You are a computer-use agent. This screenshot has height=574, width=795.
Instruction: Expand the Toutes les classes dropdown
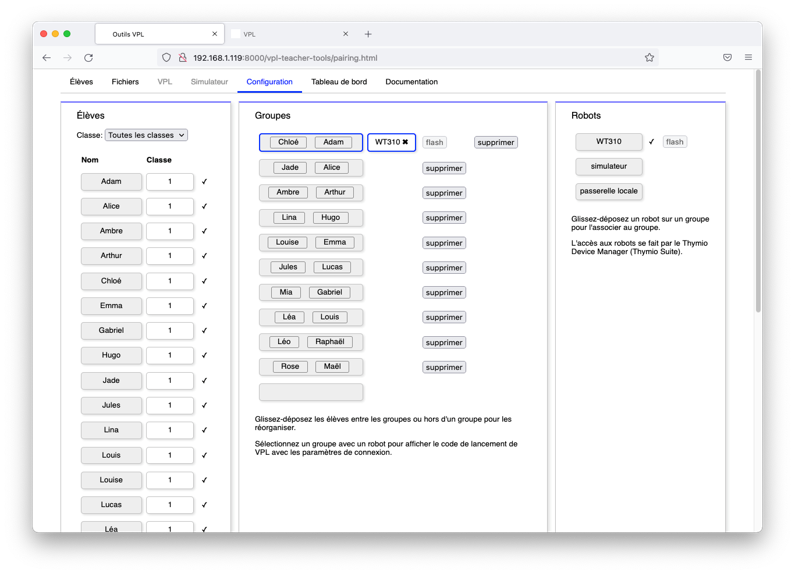pos(146,135)
